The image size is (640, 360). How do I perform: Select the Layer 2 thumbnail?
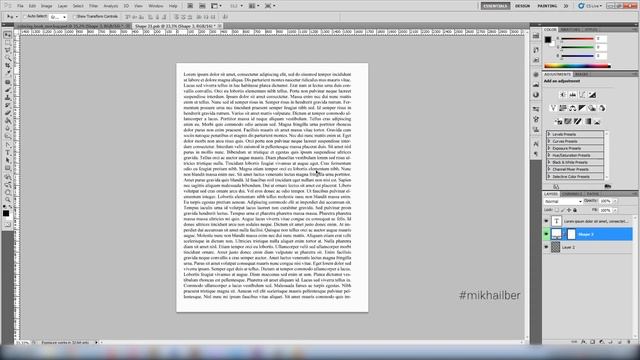[x=556, y=247]
